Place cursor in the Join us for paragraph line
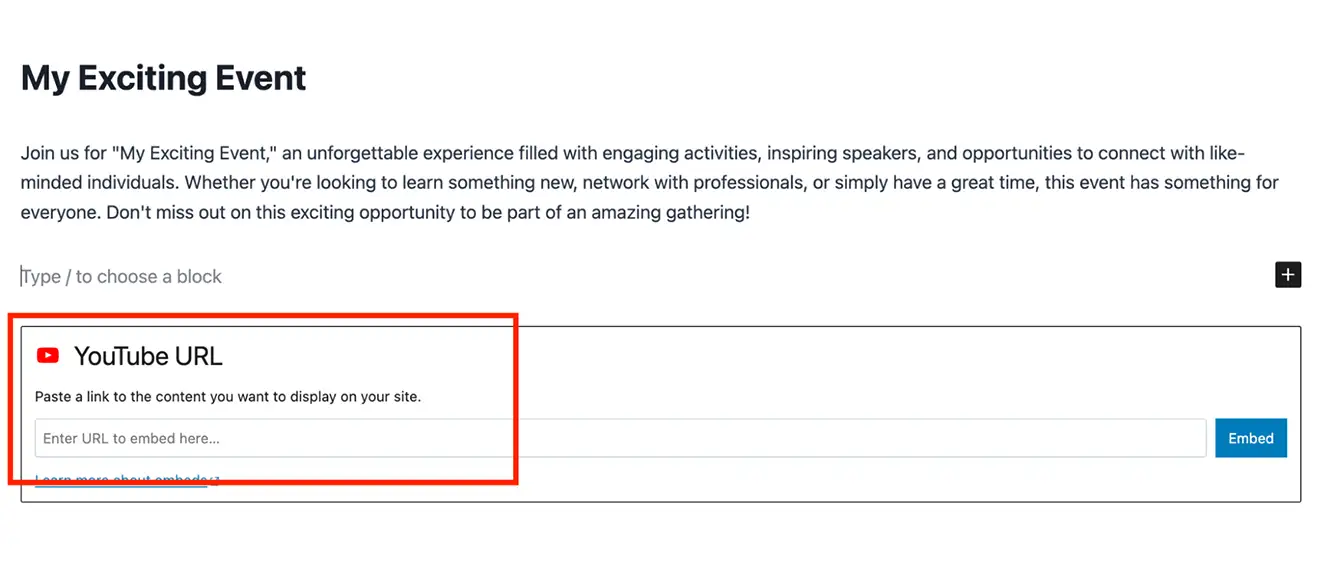The image size is (1334, 571). 633,153
